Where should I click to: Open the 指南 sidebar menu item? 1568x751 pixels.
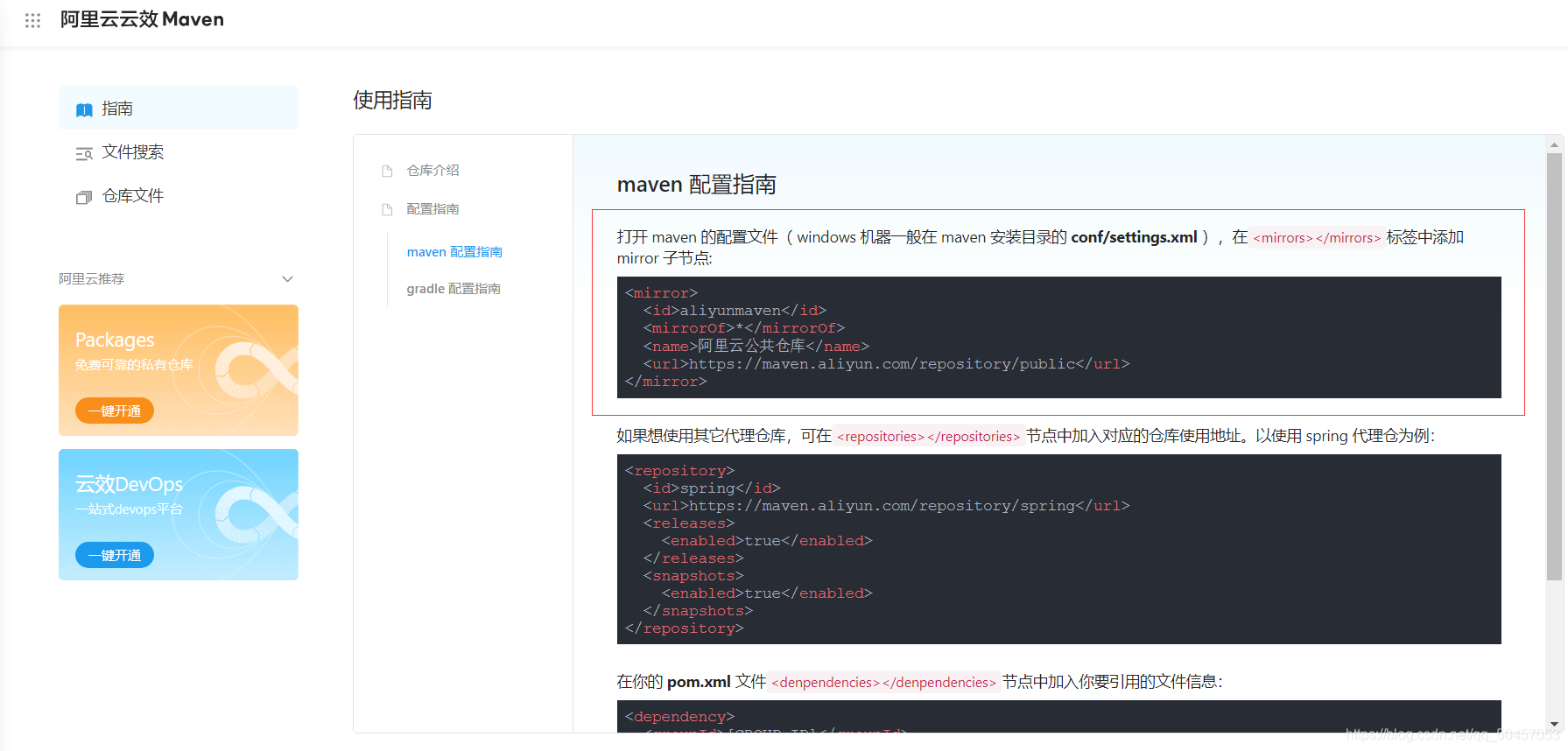coord(179,109)
